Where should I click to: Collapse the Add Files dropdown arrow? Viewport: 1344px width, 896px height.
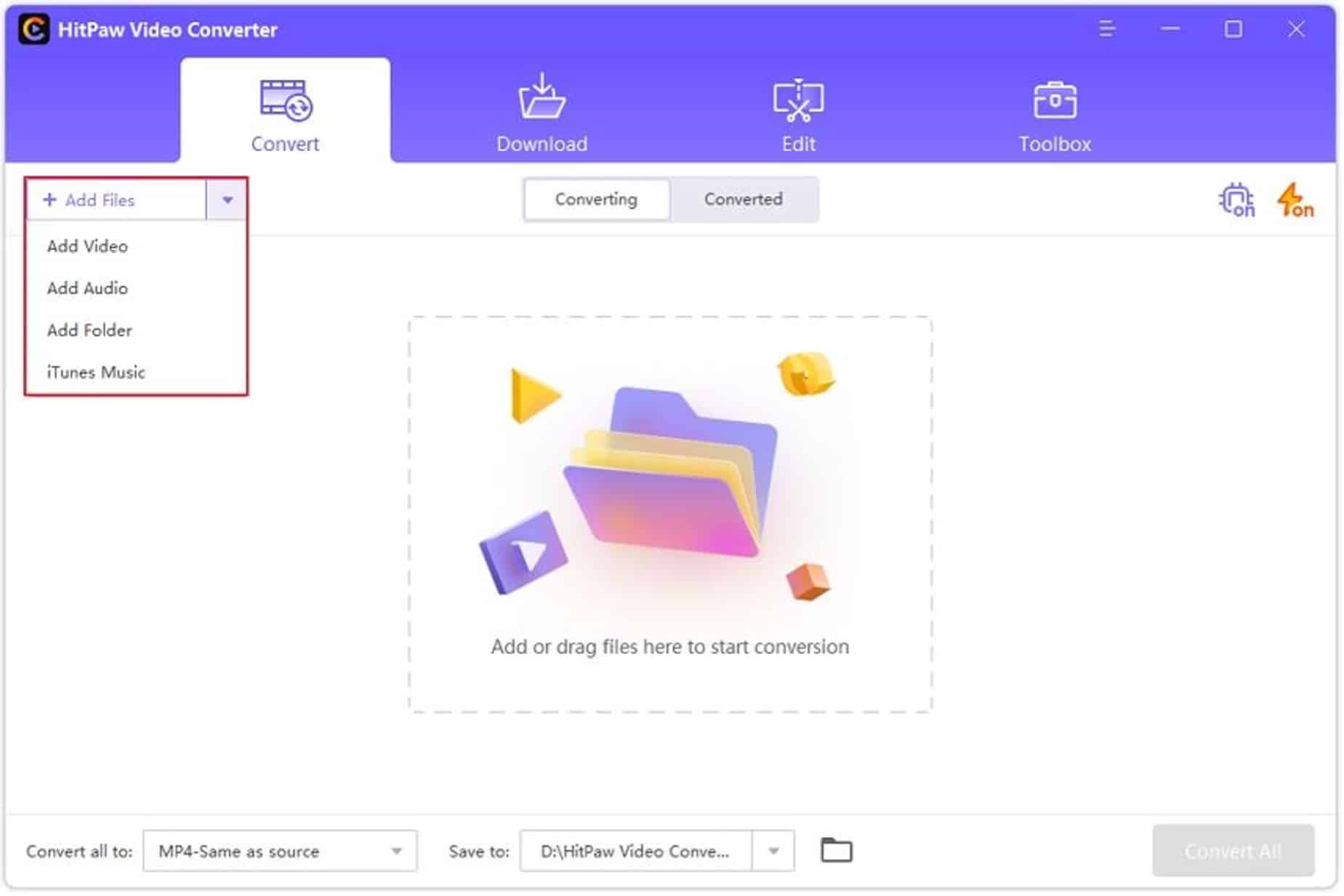pos(228,200)
